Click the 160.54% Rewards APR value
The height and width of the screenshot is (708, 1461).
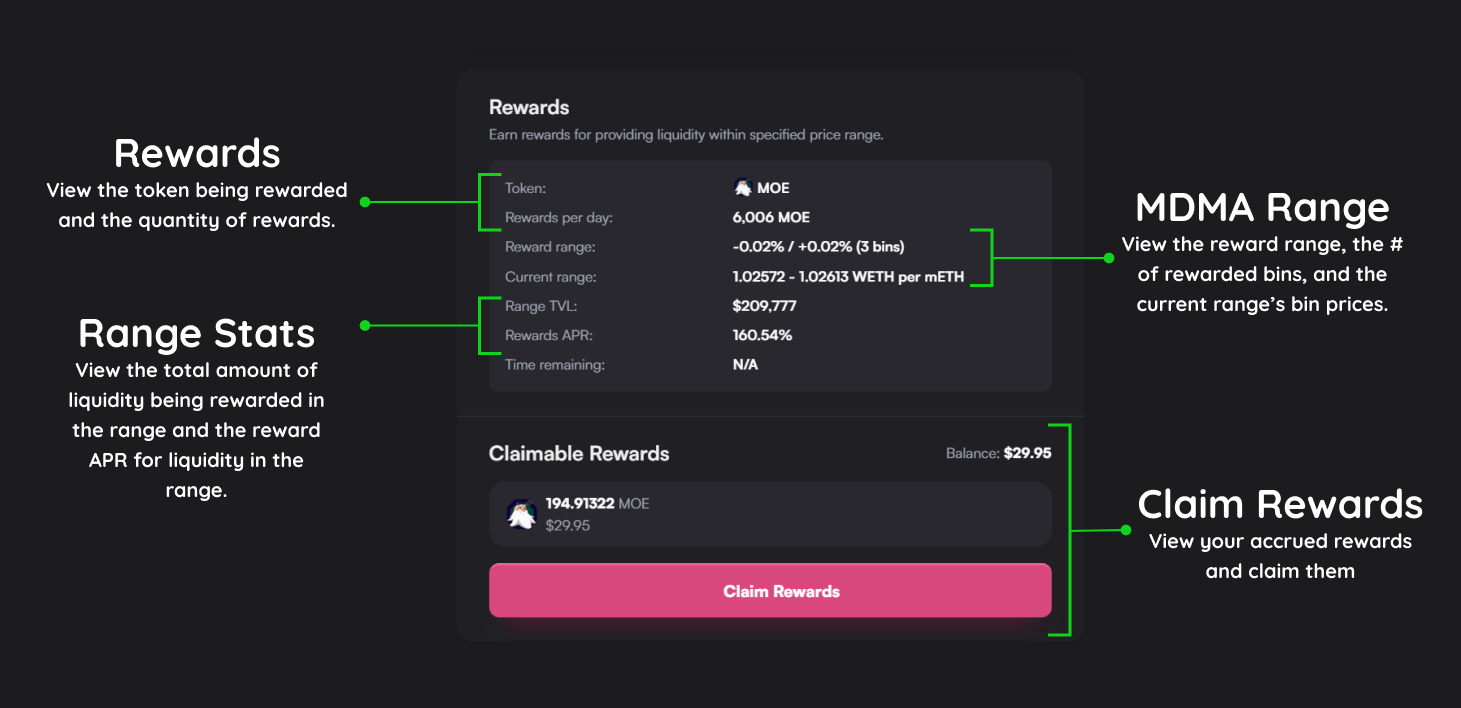762,335
